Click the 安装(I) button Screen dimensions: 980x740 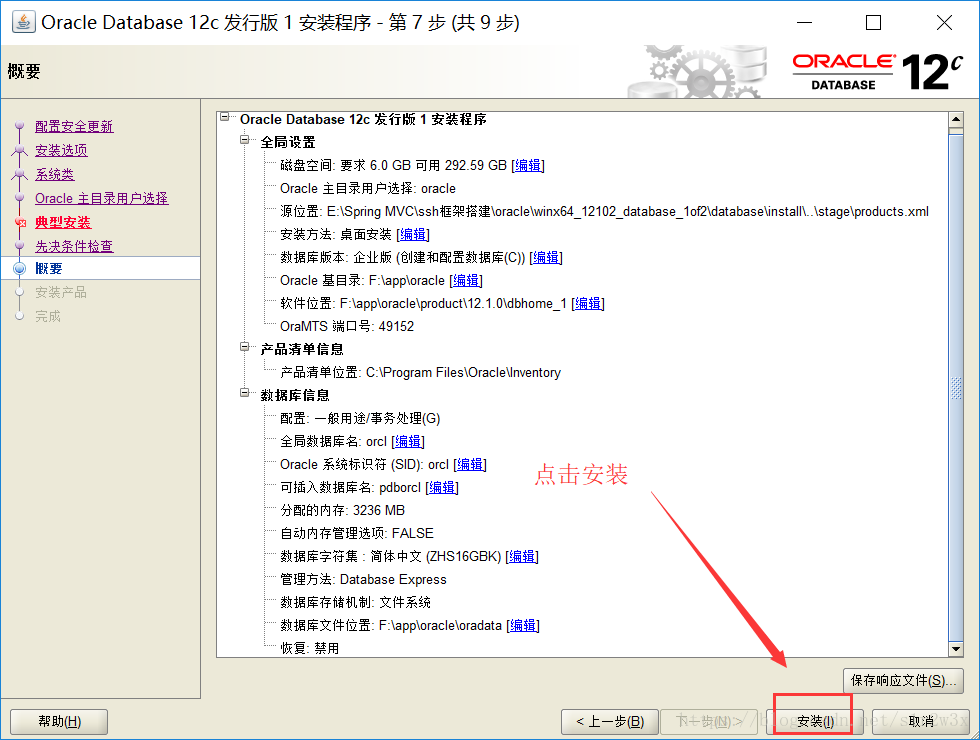tap(815, 721)
